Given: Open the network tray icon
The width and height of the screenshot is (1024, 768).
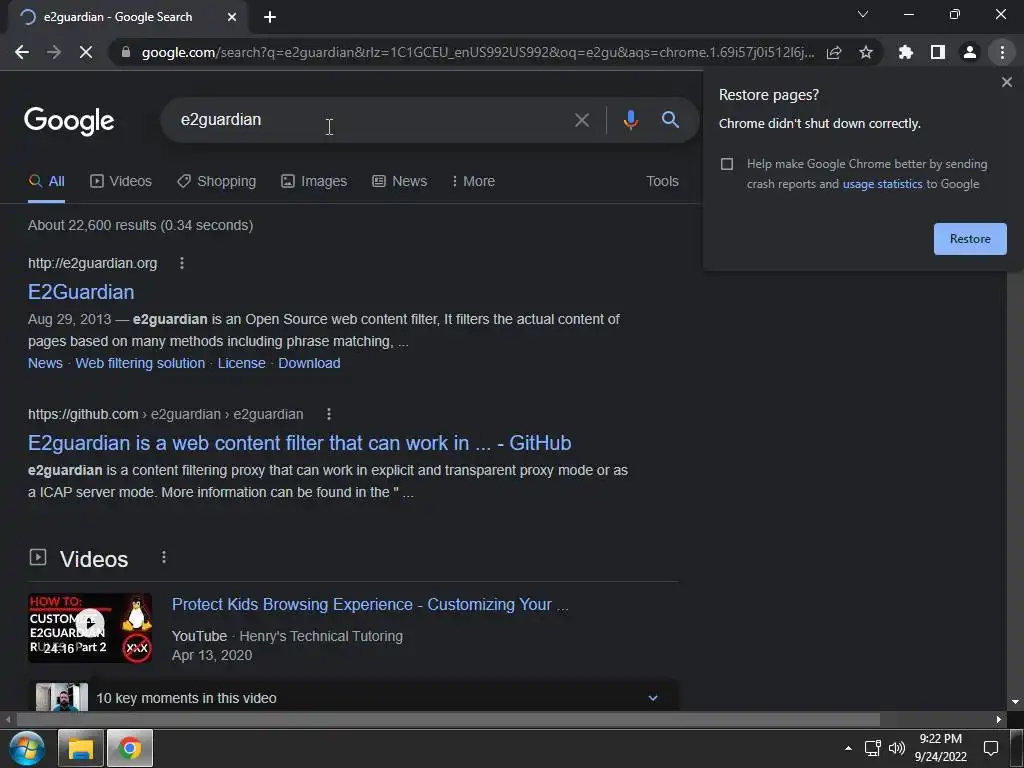Looking at the screenshot, I should pos(872,748).
